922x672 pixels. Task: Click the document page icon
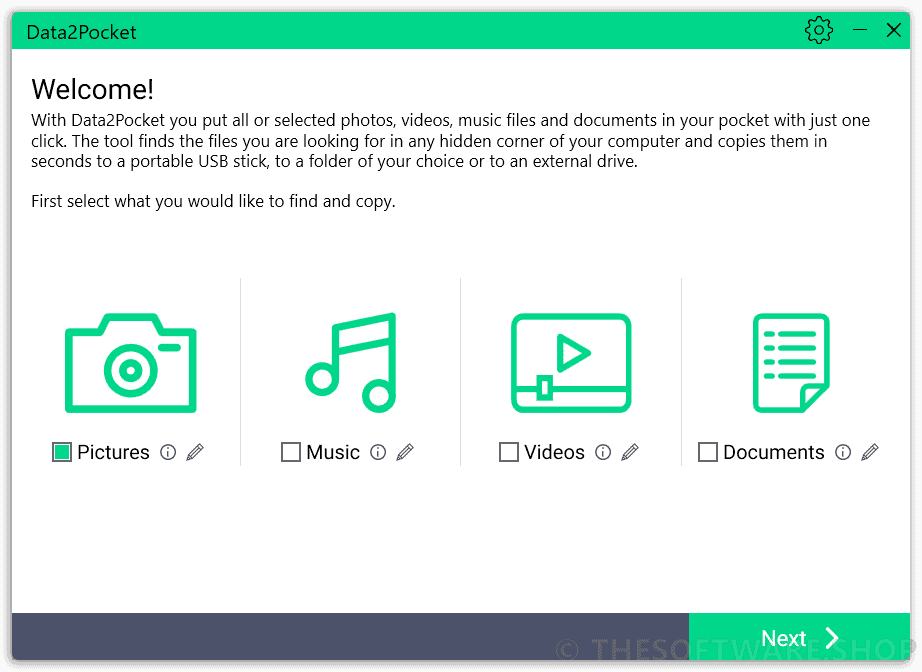tap(791, 363)
